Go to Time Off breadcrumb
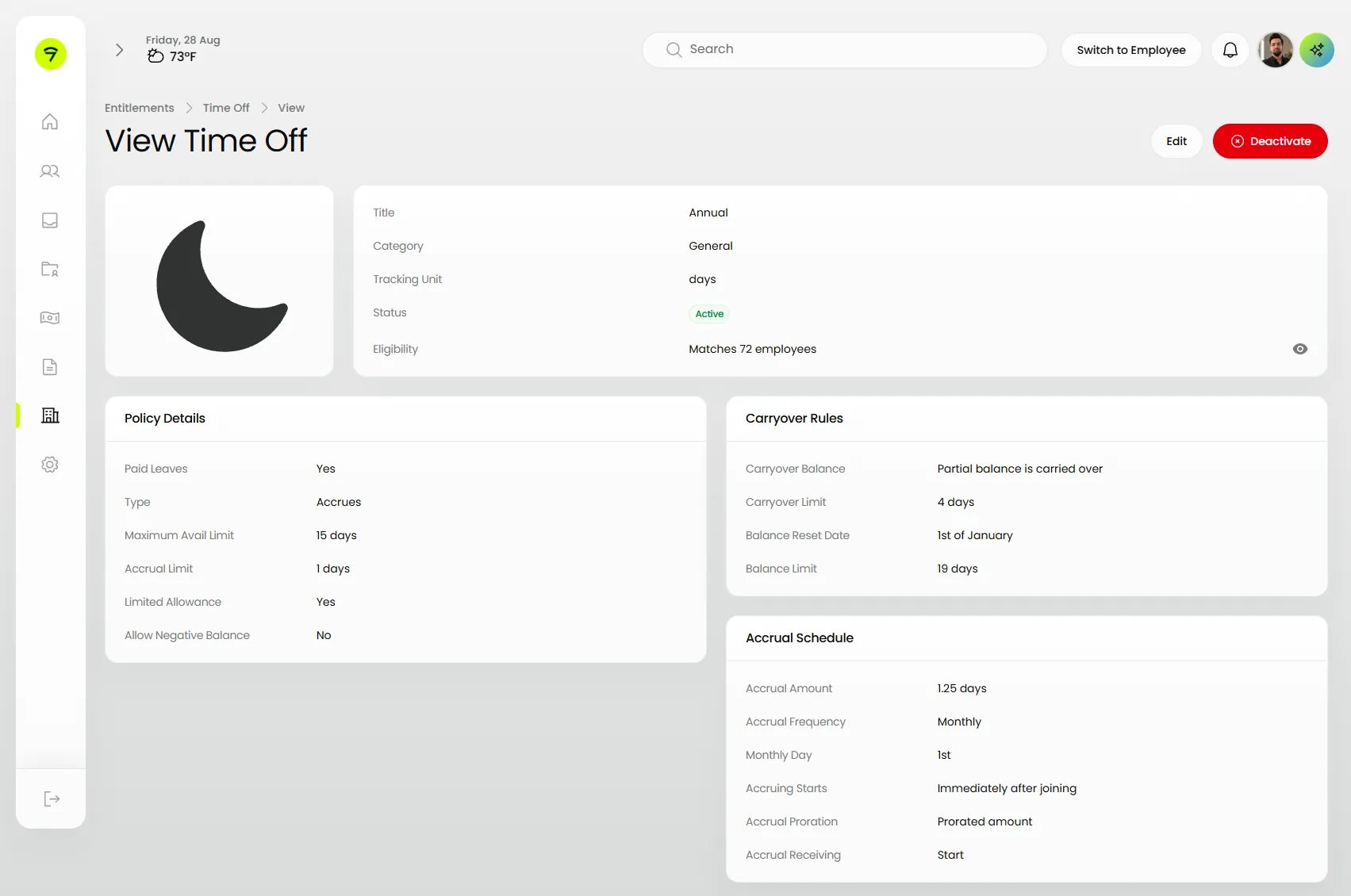Viewport: 1351px width, 896px height. pyautogui.click(x=226, y=108)
